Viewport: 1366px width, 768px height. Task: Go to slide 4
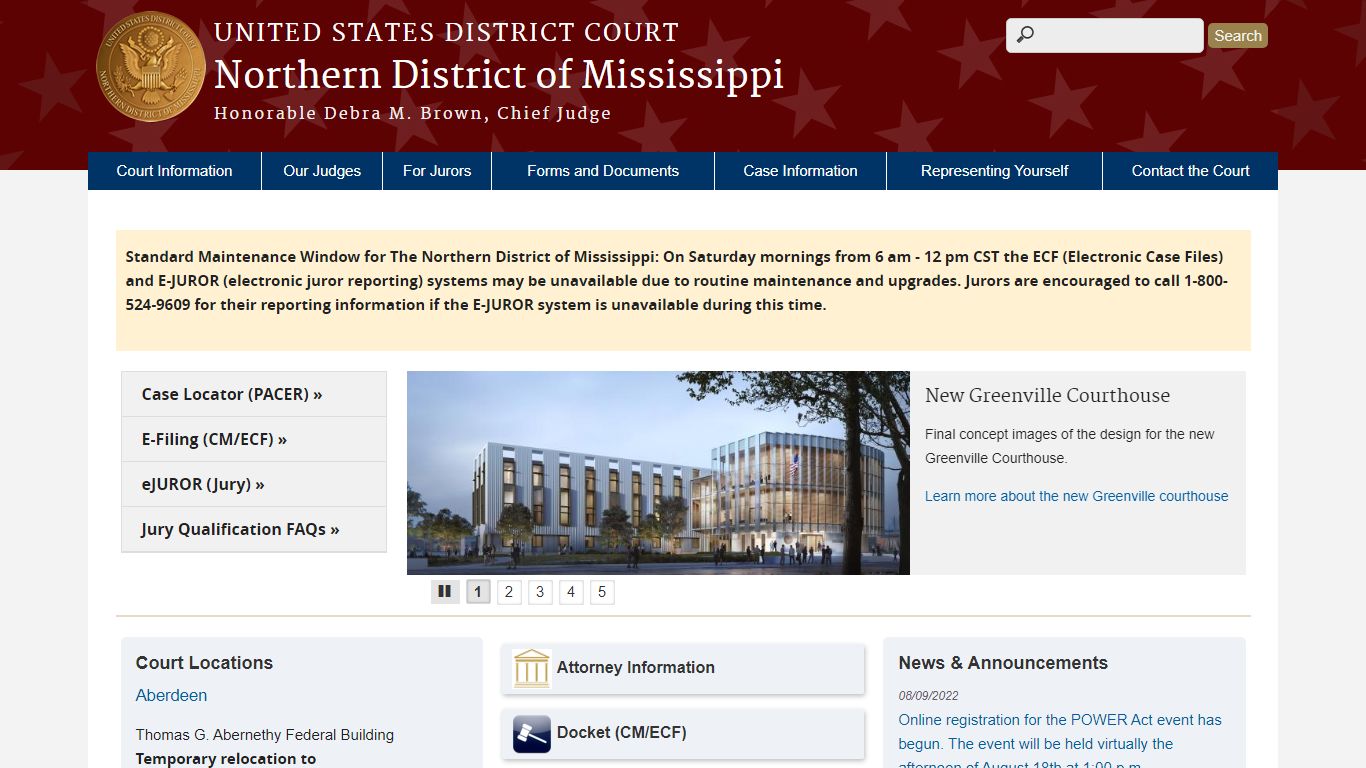tap(571, 592)
